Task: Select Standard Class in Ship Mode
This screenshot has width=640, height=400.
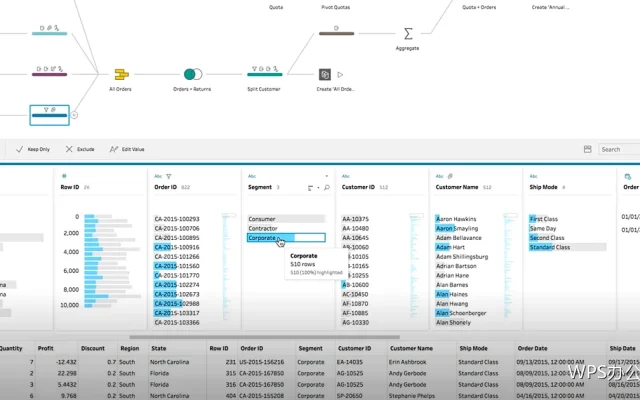Action: tap(550, 247)
